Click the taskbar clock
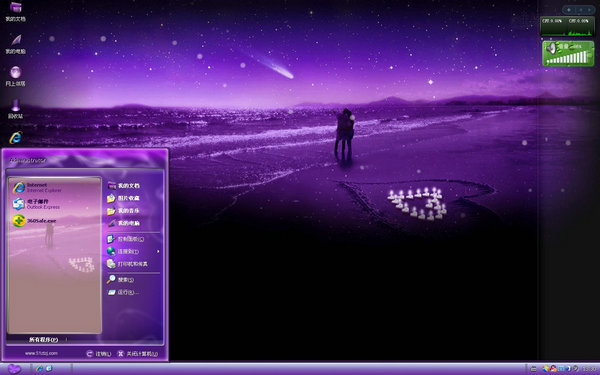 tap(589, 369)
